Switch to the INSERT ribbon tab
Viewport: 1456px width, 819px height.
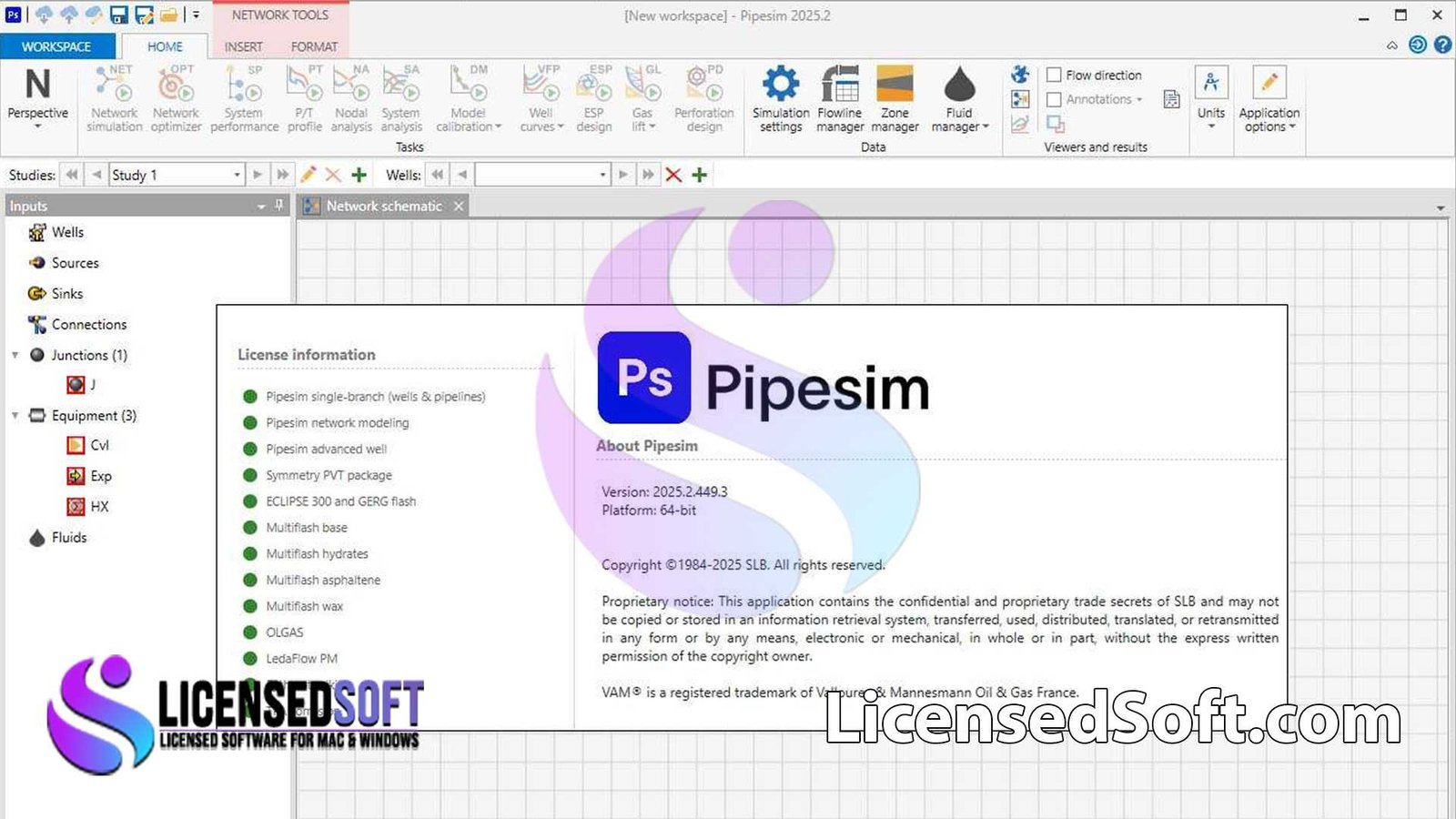(x=243, y=46)
